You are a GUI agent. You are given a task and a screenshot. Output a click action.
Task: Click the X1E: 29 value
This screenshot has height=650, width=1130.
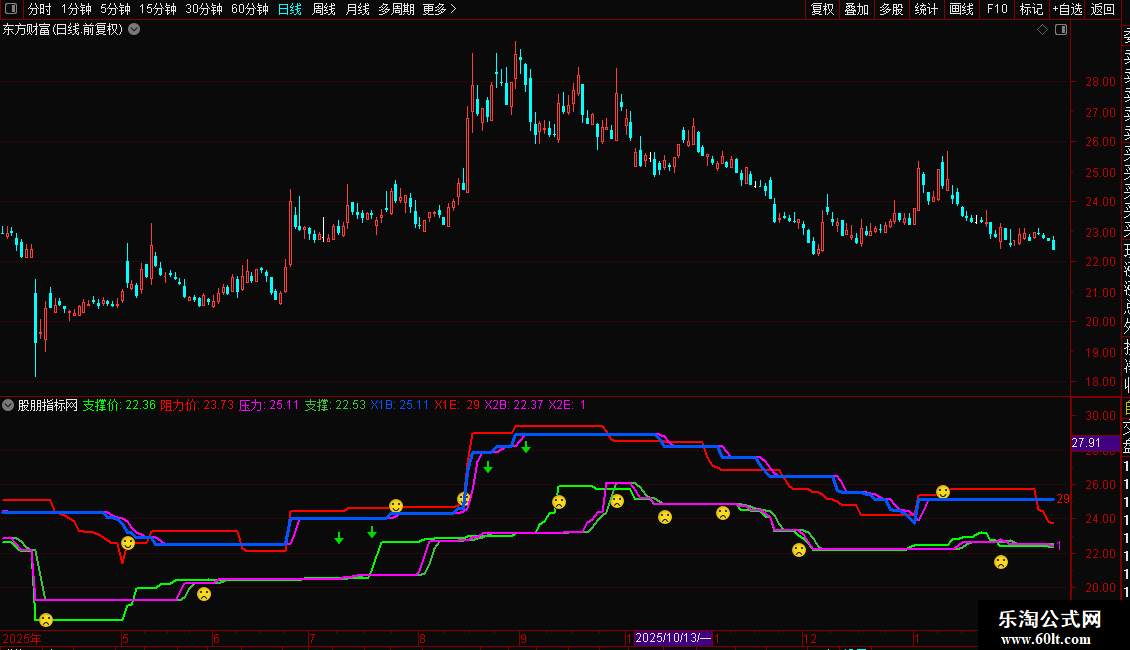point(457,405)
